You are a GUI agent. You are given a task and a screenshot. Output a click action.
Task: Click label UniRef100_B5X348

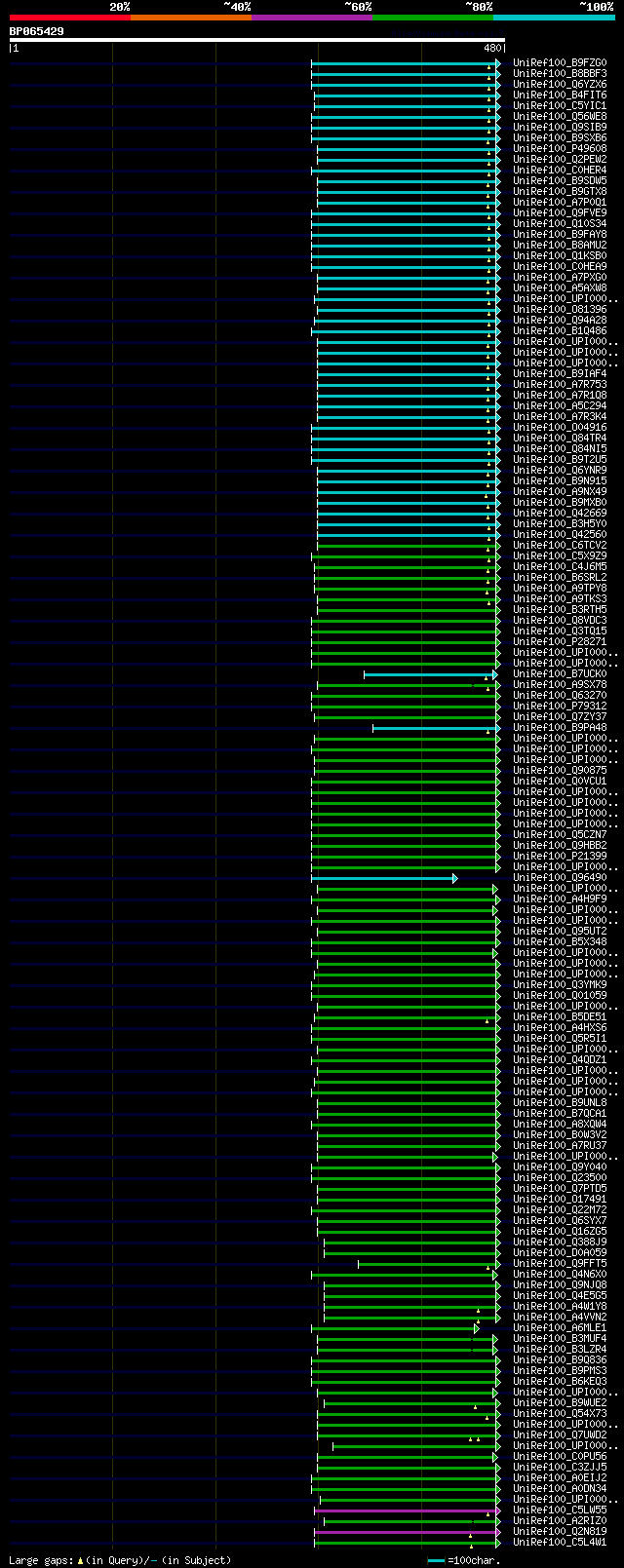click(560, 942)
